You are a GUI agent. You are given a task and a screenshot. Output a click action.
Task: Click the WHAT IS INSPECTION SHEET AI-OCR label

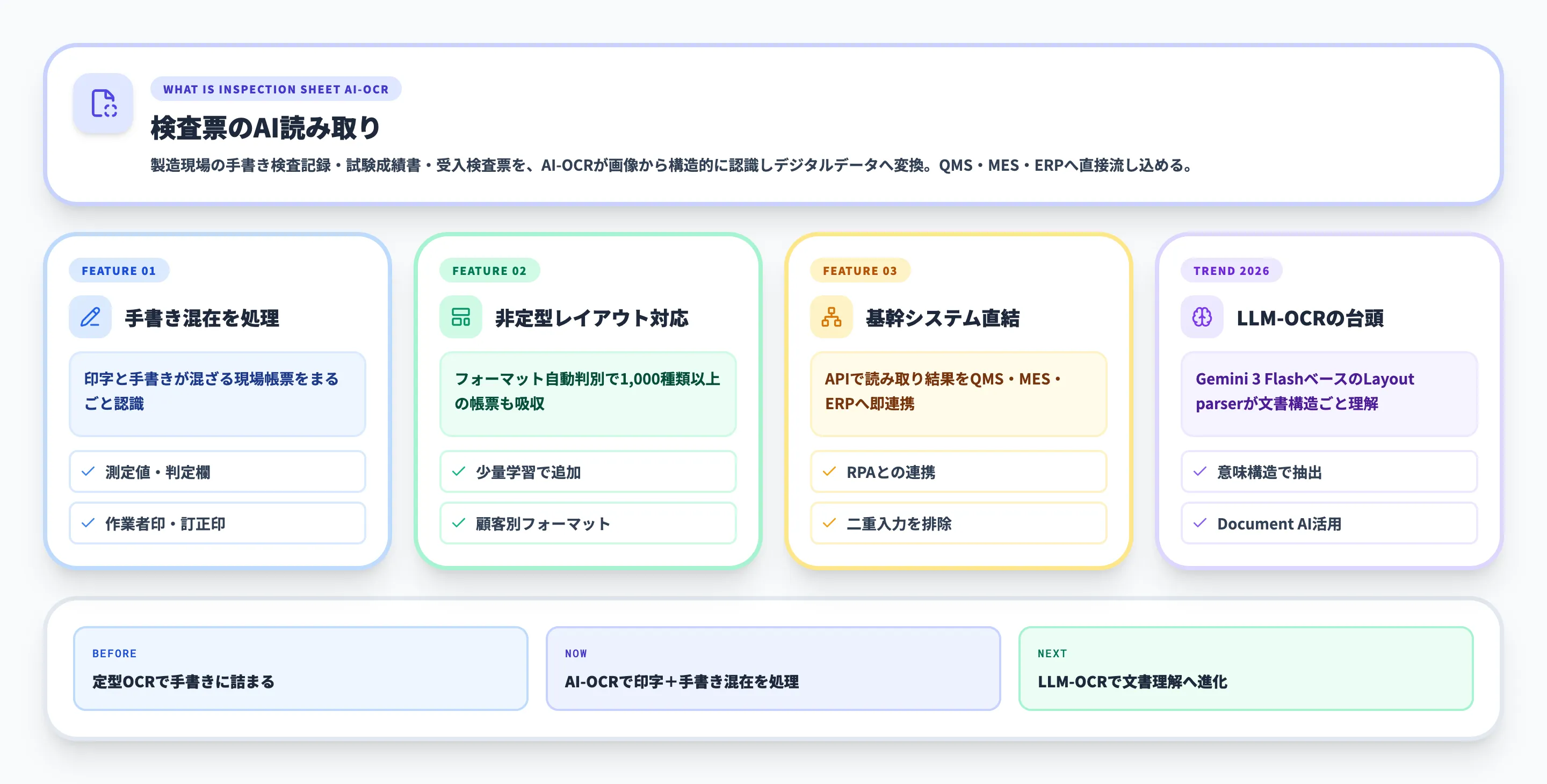tap(276, 89)
